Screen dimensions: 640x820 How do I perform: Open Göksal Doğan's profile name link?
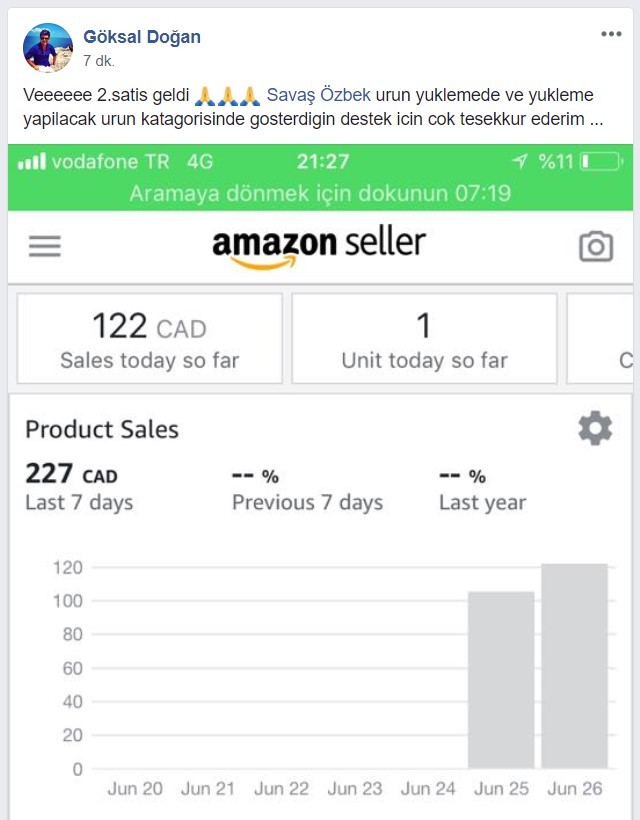pos(142,37)
